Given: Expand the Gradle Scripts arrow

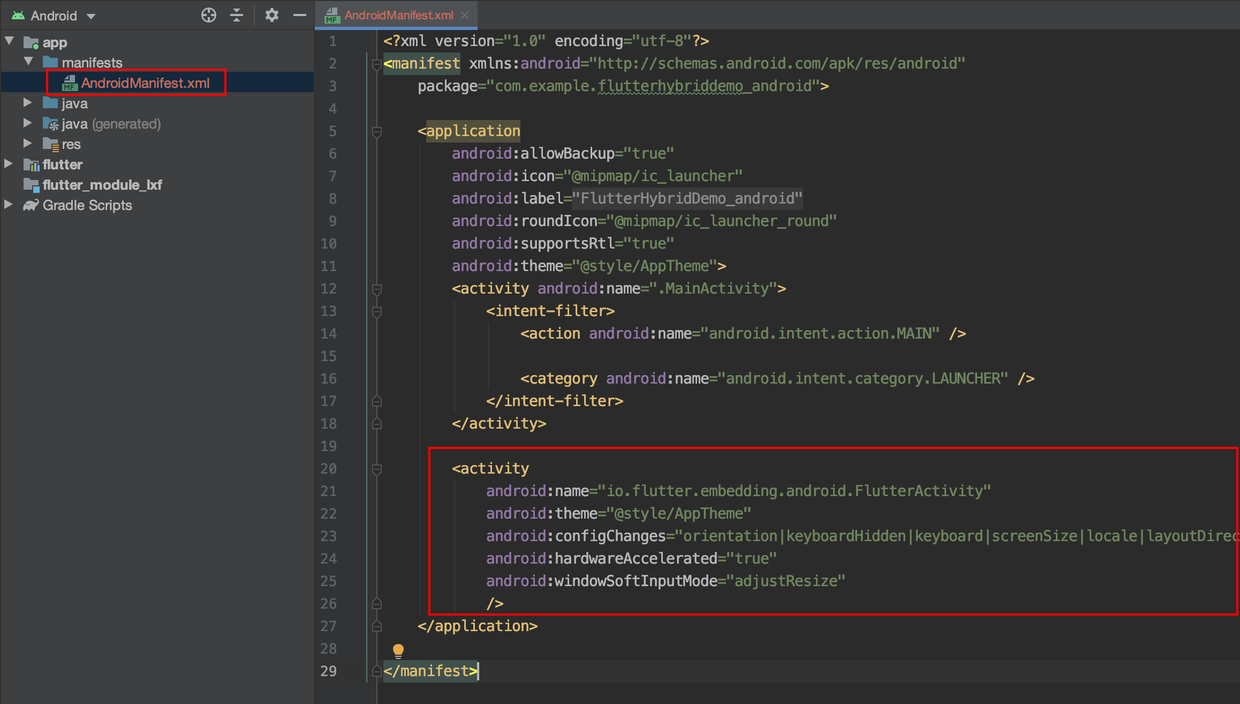Looking at the screenshot, I should click(9, 205).
